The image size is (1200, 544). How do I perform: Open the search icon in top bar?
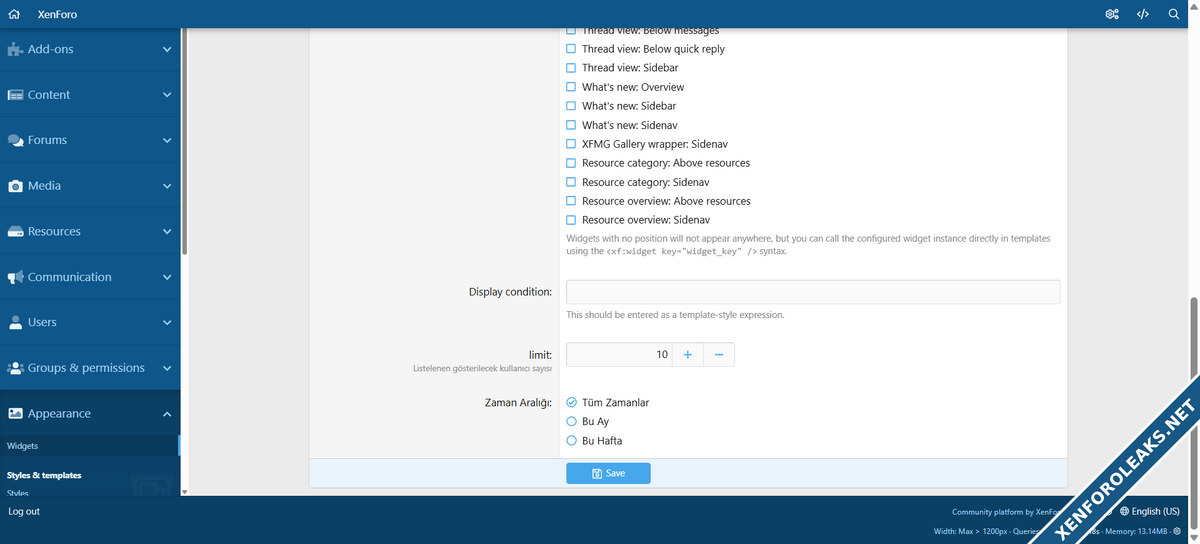pos(1174,15)
